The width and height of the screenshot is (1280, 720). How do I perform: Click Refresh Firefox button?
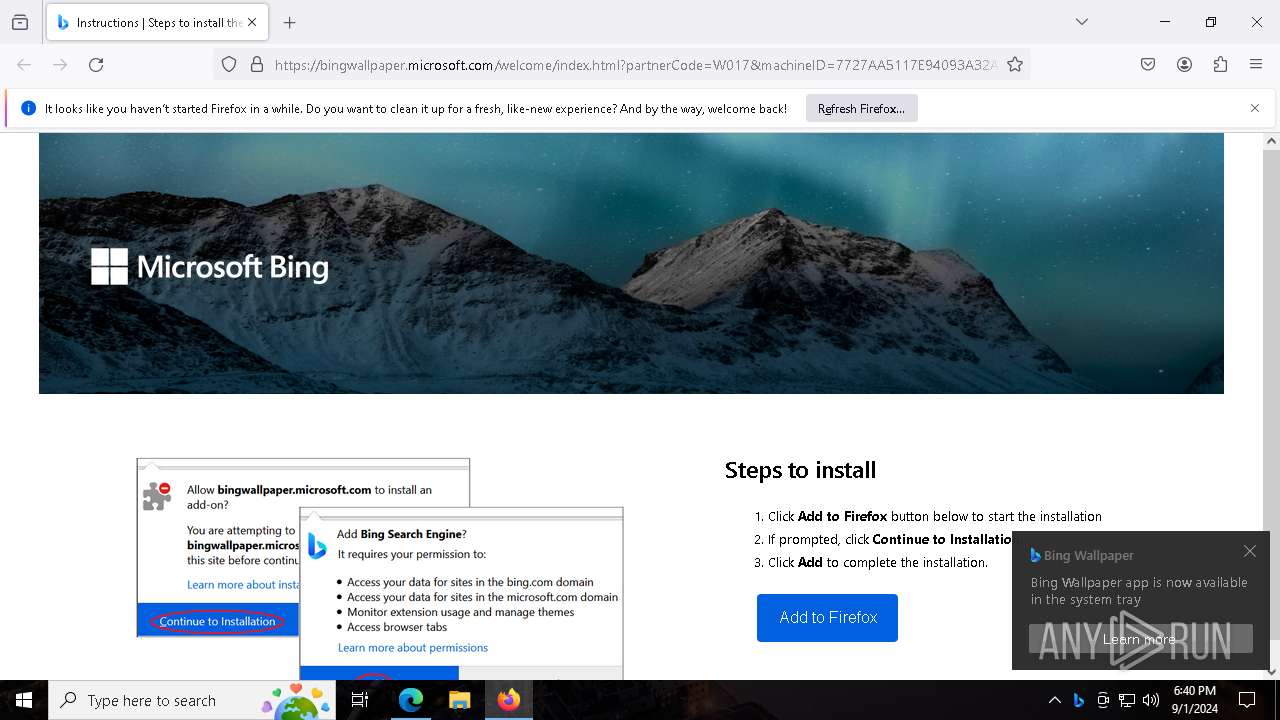861,108
